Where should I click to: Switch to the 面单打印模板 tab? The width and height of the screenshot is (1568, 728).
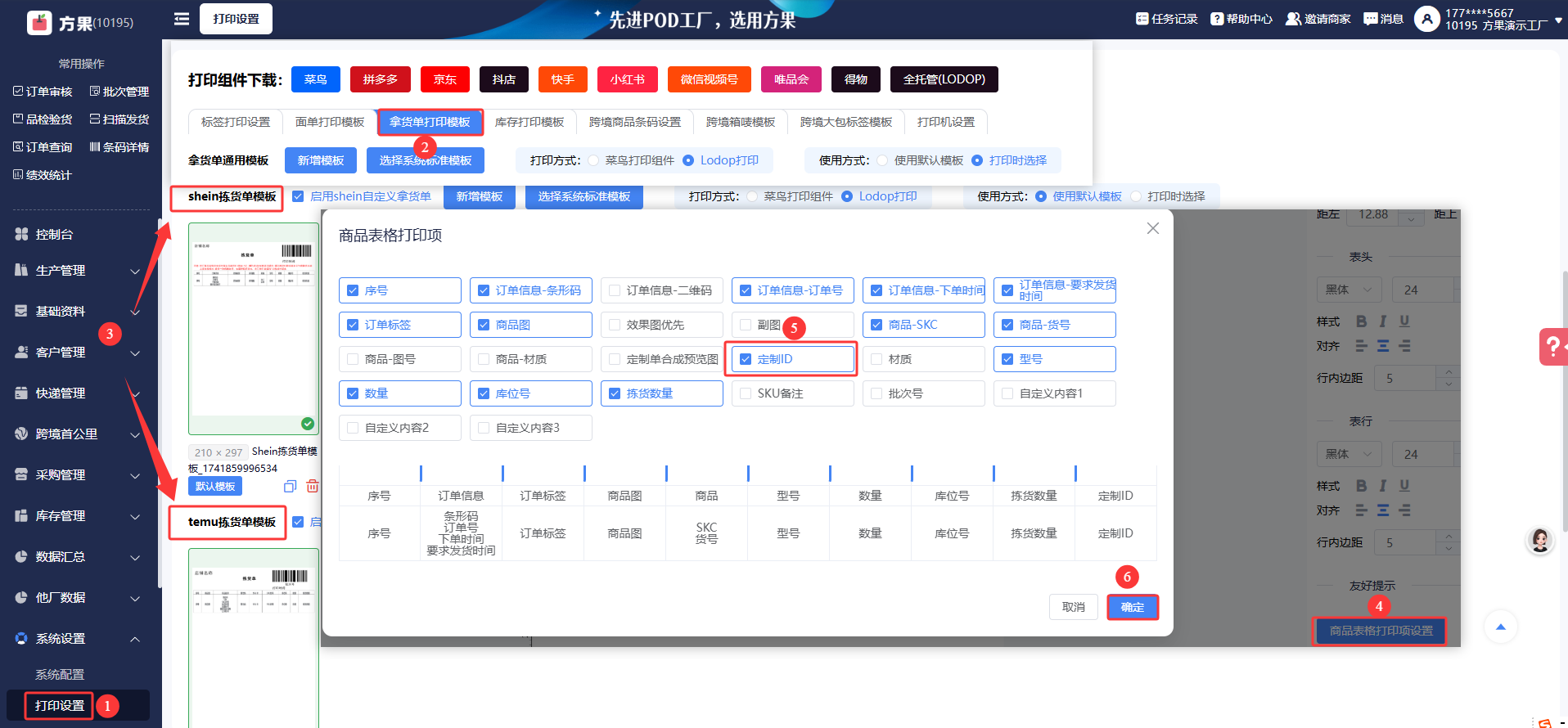pos(329,122)
